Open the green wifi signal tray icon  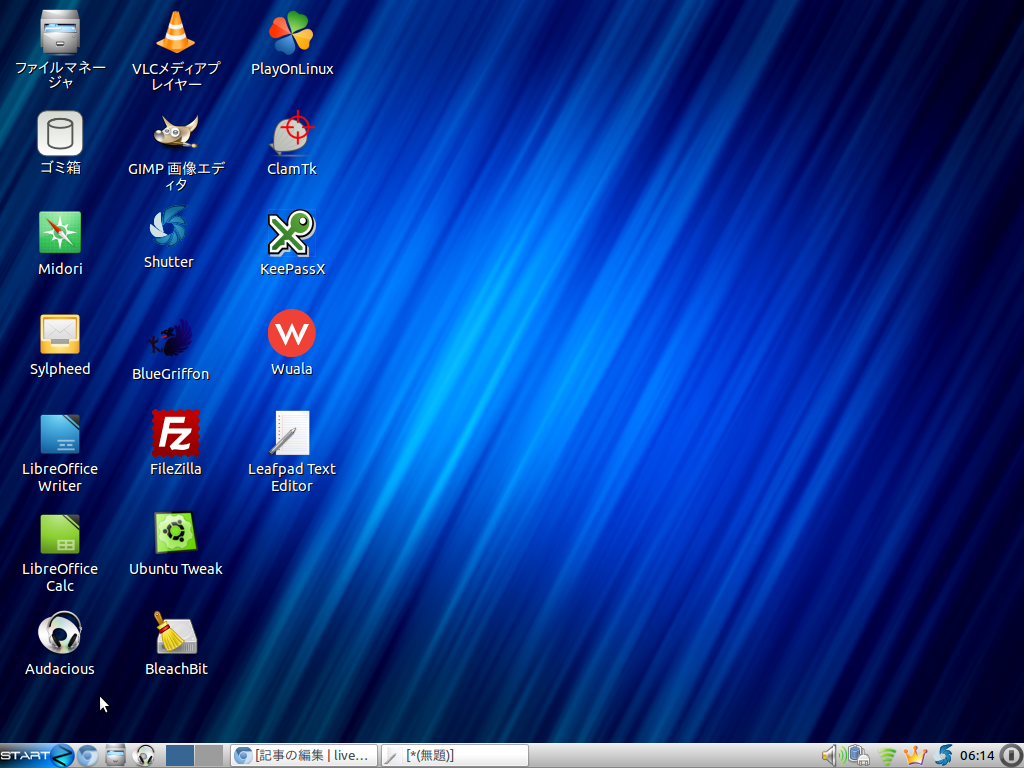[x=887, y=756]
